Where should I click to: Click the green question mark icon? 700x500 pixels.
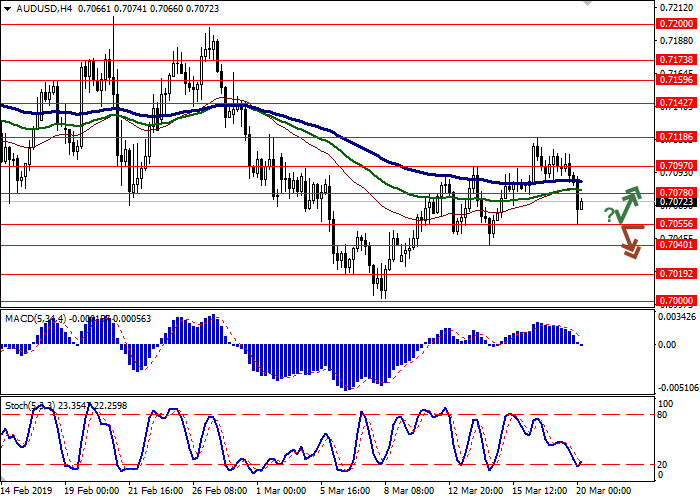coord(608,214)
